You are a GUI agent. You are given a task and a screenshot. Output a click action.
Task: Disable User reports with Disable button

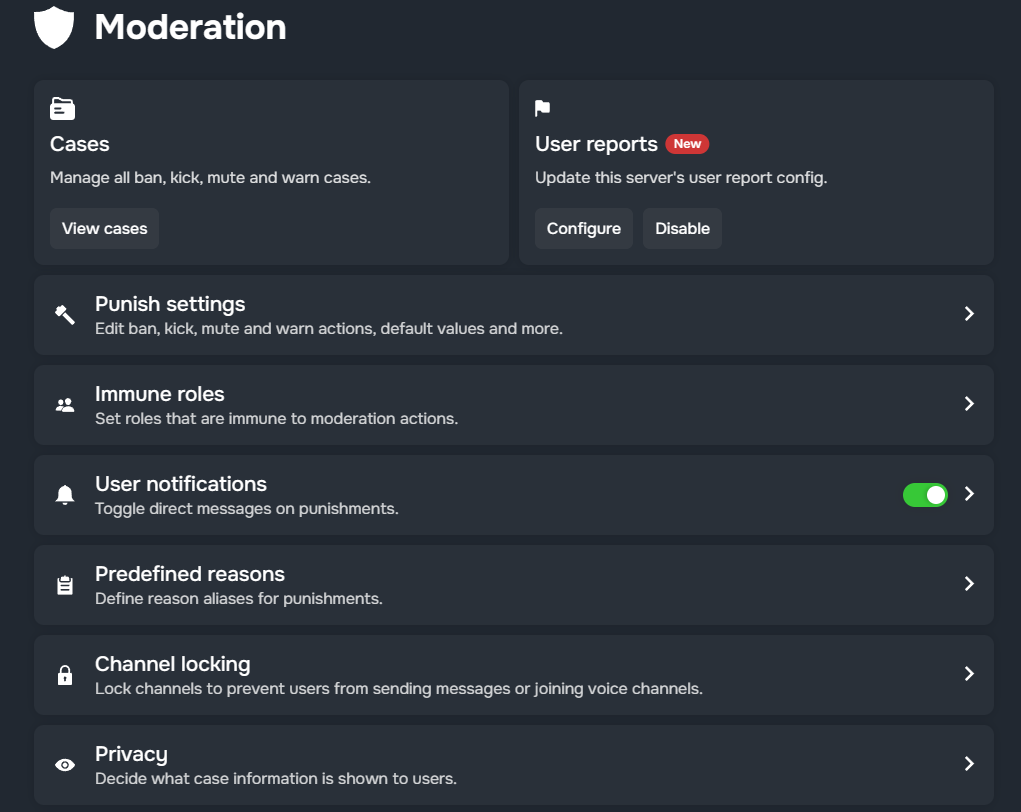tap(682, 229)
